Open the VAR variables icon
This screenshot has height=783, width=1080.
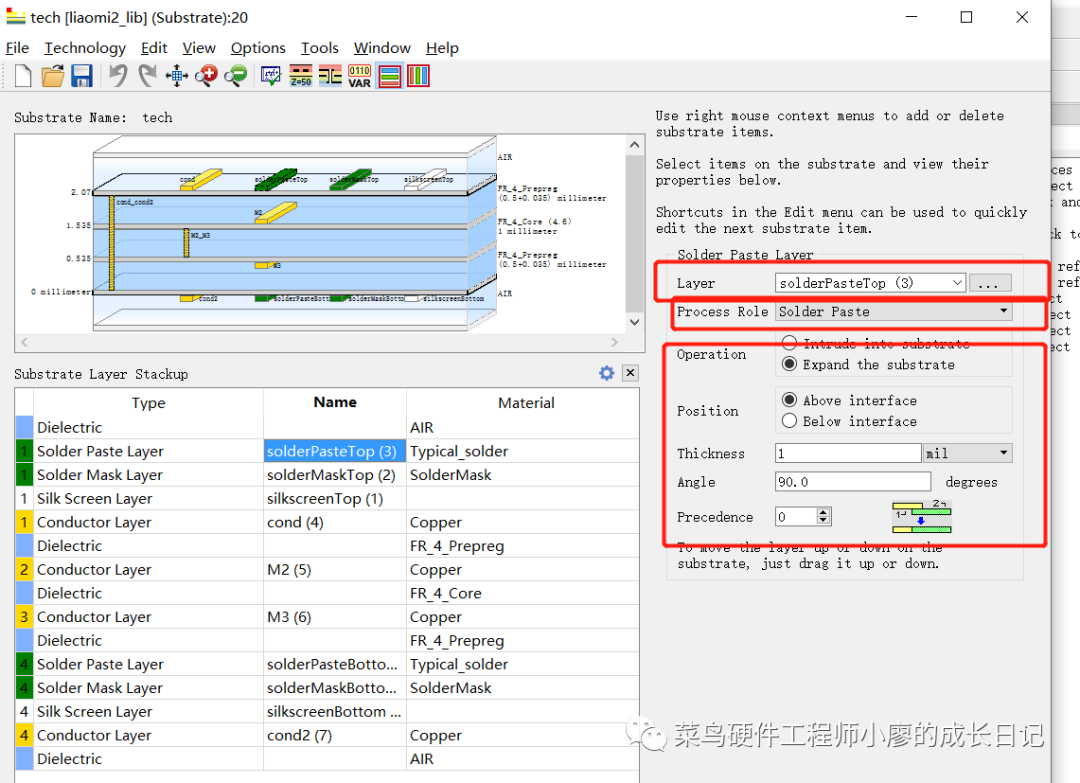tap(359, 76)
